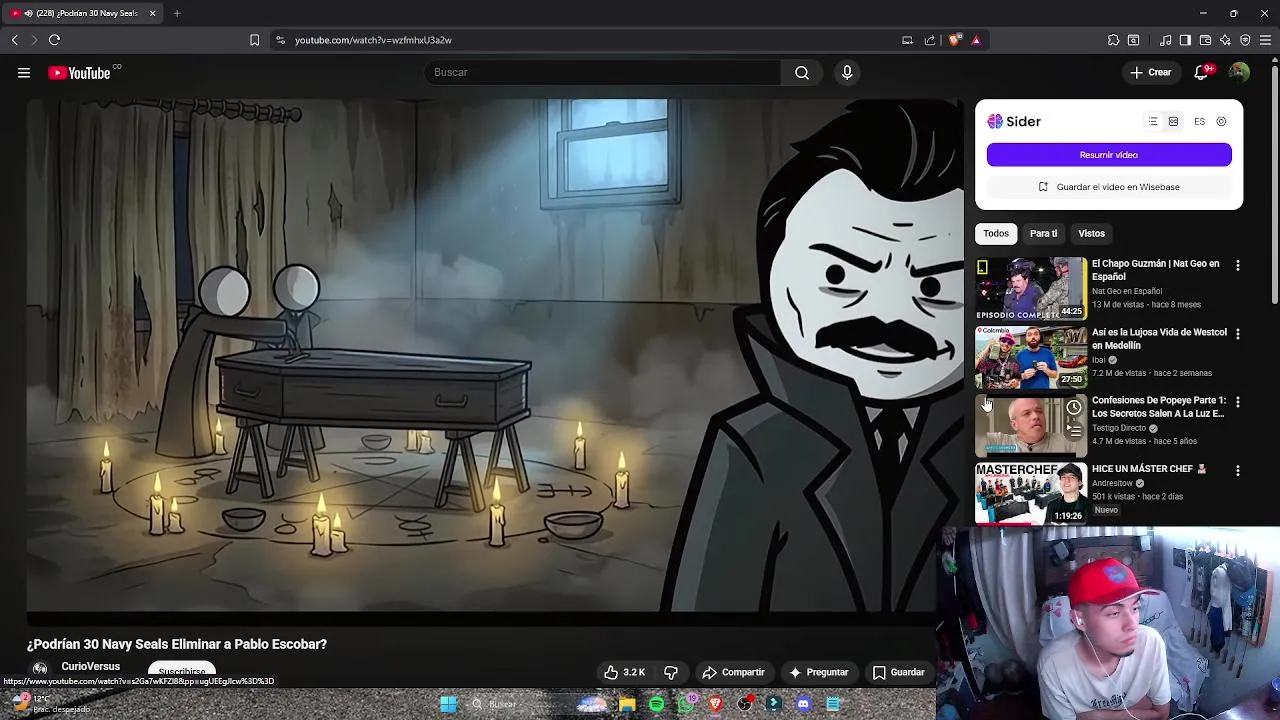1280x720 pixels.
Task: Open the YouTube account avatar menu
Action: pyautogui.click(x=1239, y=72)
